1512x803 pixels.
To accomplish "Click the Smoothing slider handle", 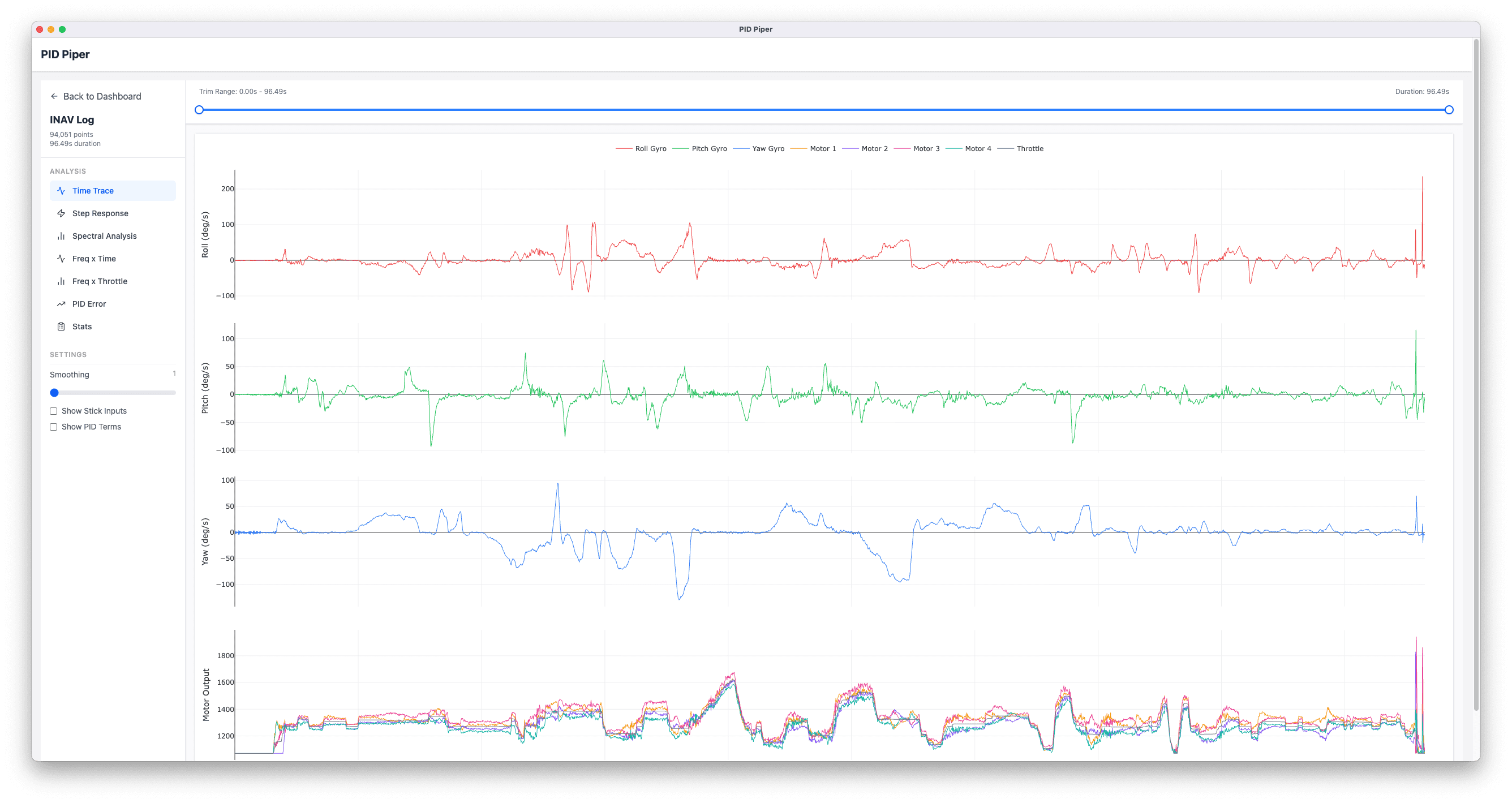I will pos(54,393).
